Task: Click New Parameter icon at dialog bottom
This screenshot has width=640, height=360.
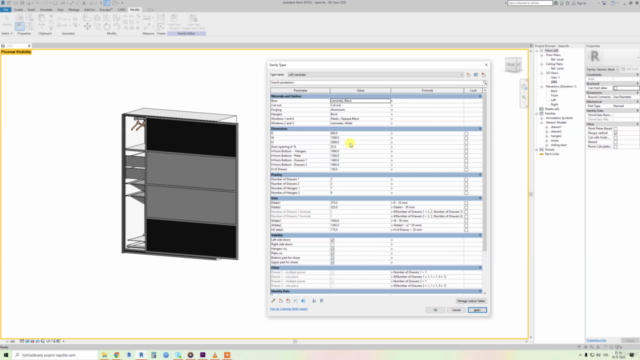Action: point(281,301)
